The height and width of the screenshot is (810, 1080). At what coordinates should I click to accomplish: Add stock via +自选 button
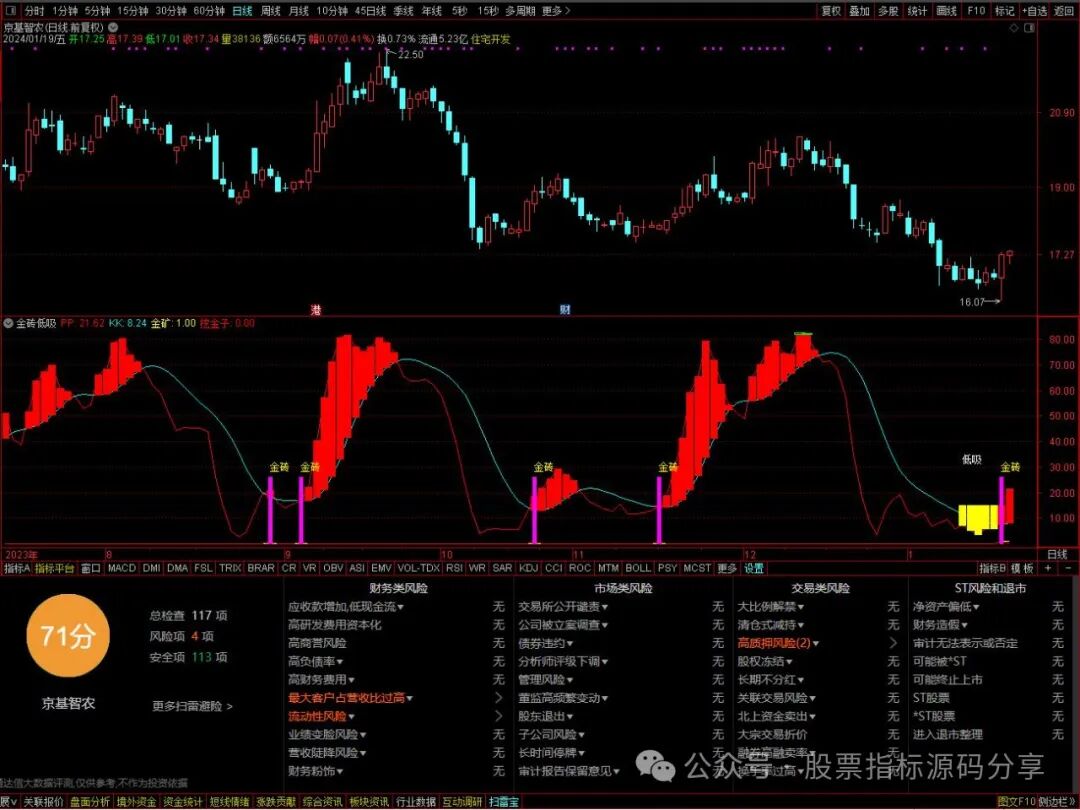[1035, 11]
